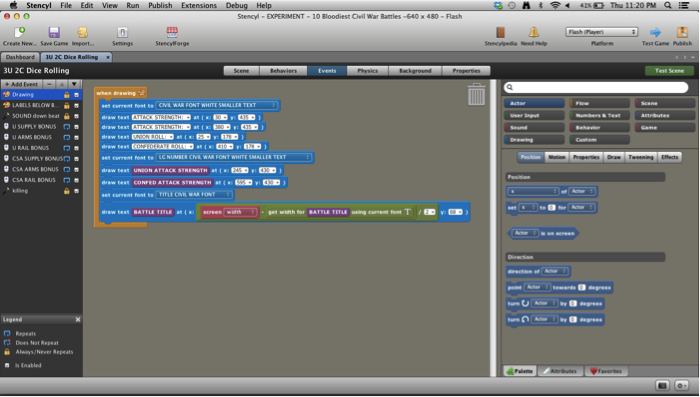Switch to the Behaviors tab
Viewport: 700px width, 397px height.
(283, 71)
